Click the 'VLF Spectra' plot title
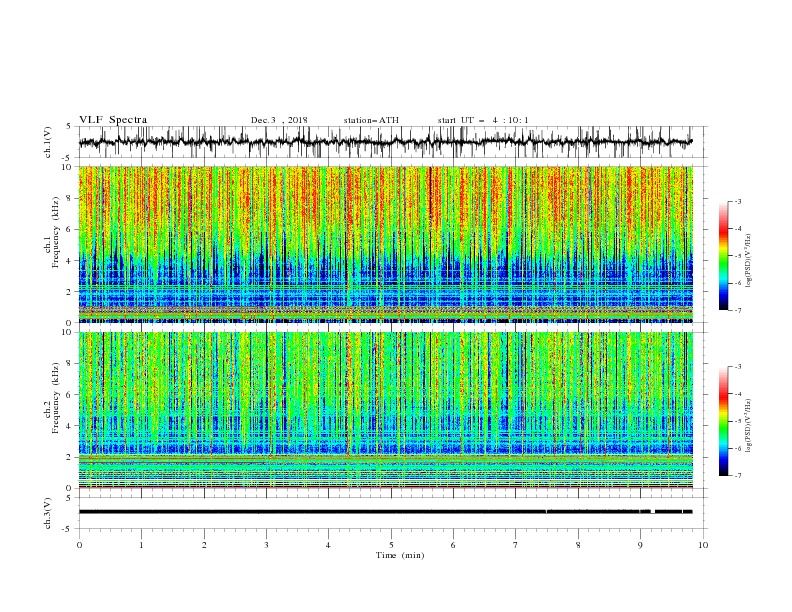 [x=113, y=120]
